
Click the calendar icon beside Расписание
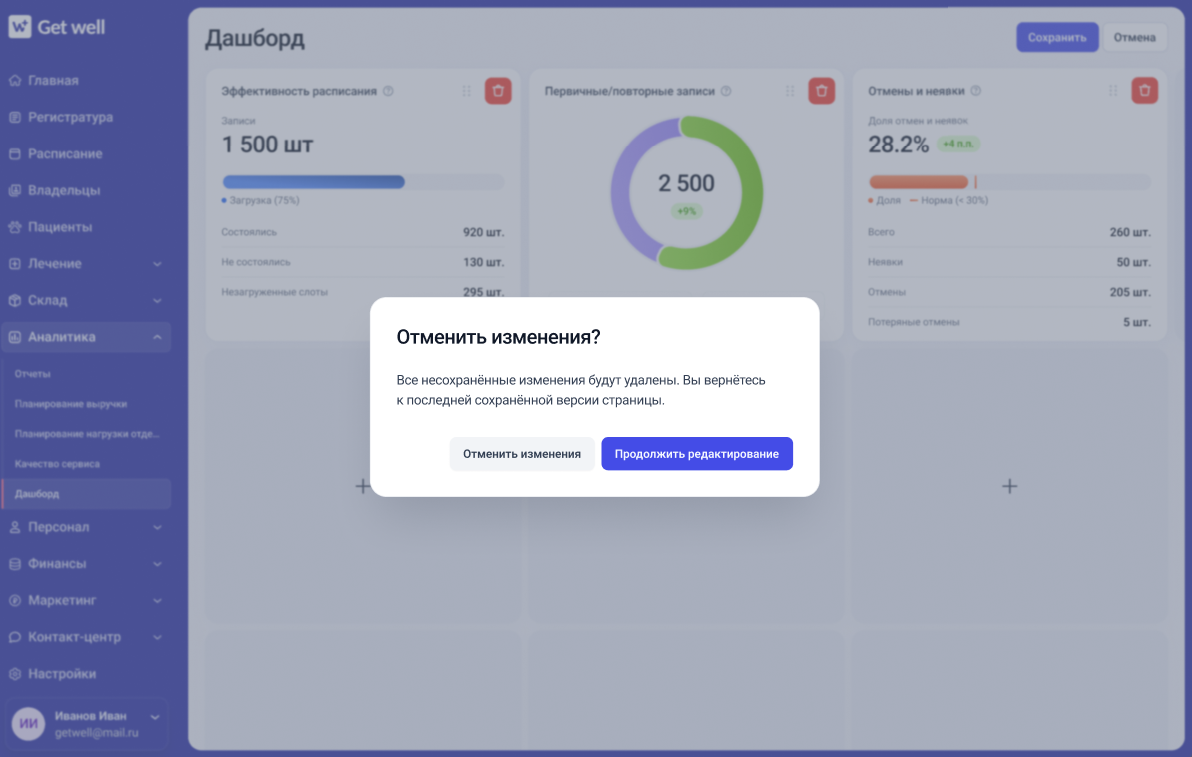[x=15, y=154]
